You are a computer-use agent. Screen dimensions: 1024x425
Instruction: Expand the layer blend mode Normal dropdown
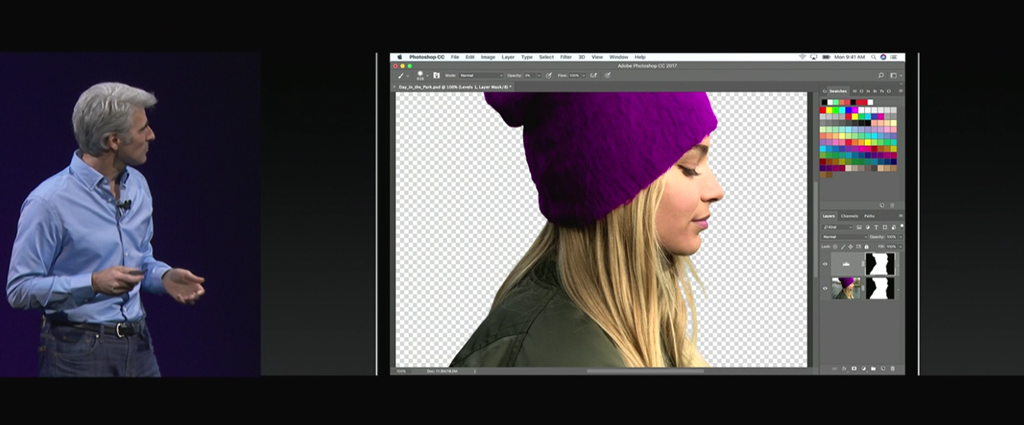click(x=844, y=237)
